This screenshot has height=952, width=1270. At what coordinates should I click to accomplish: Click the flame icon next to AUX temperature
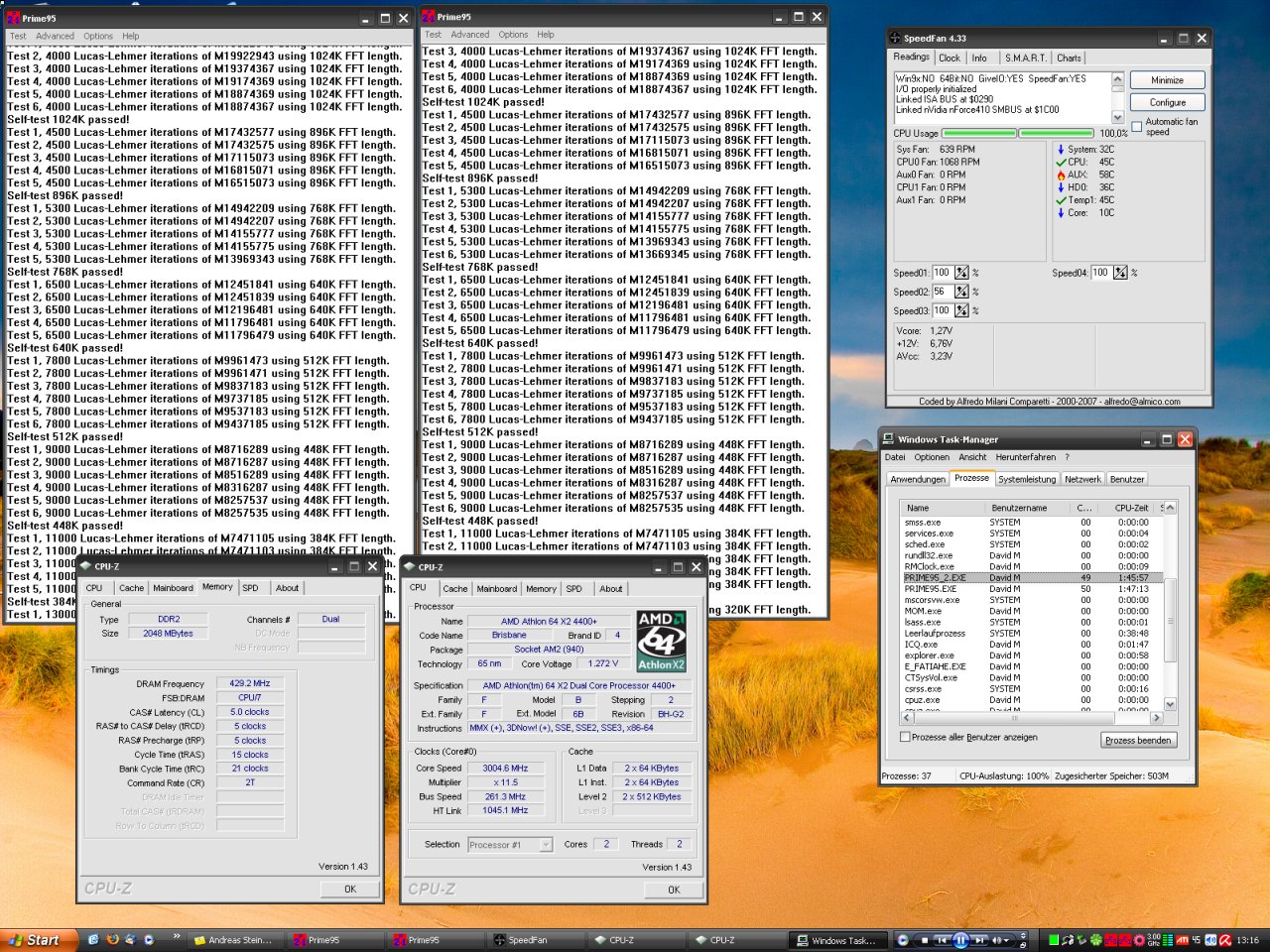(x=1061, y=175)
